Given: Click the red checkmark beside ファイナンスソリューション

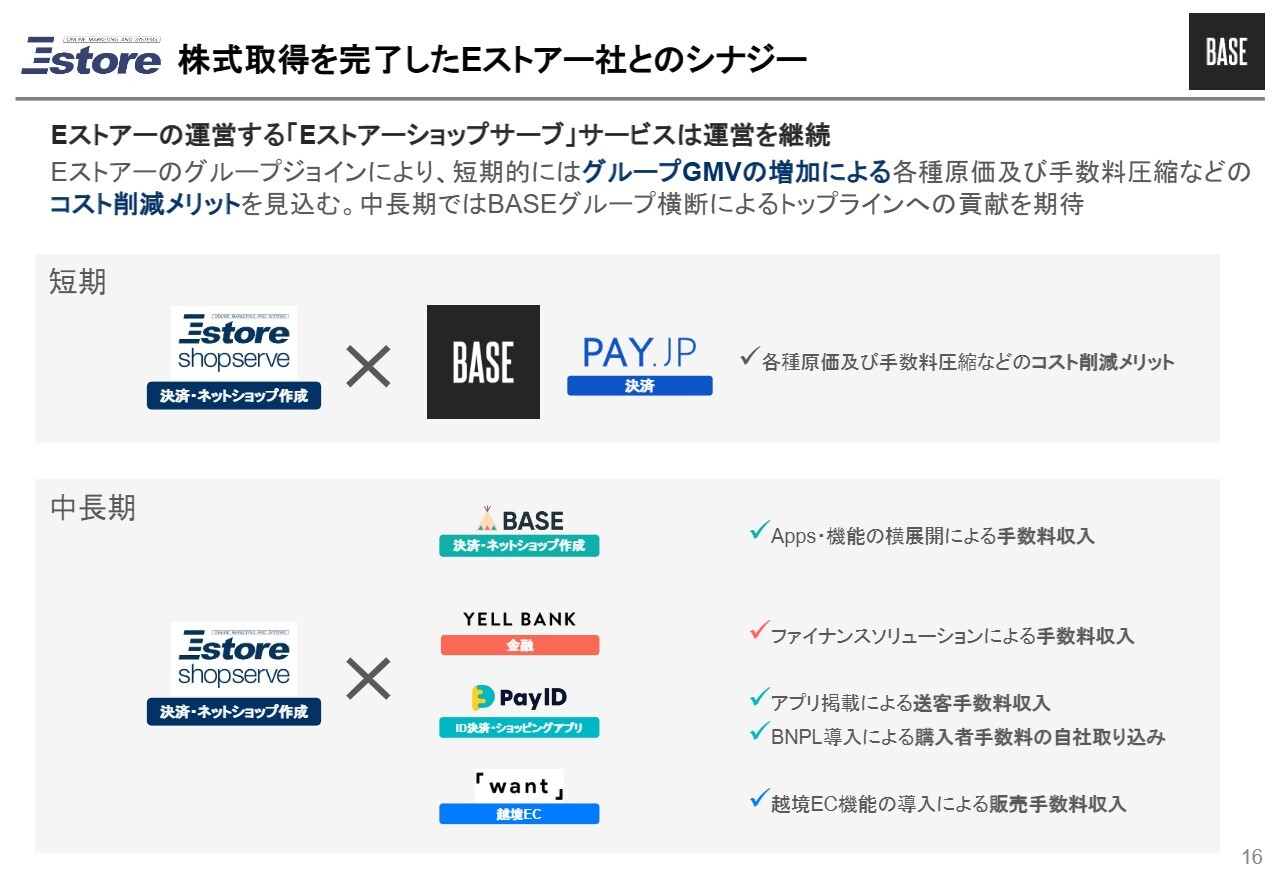Looking at the screenshot, I should click(758, 631).
